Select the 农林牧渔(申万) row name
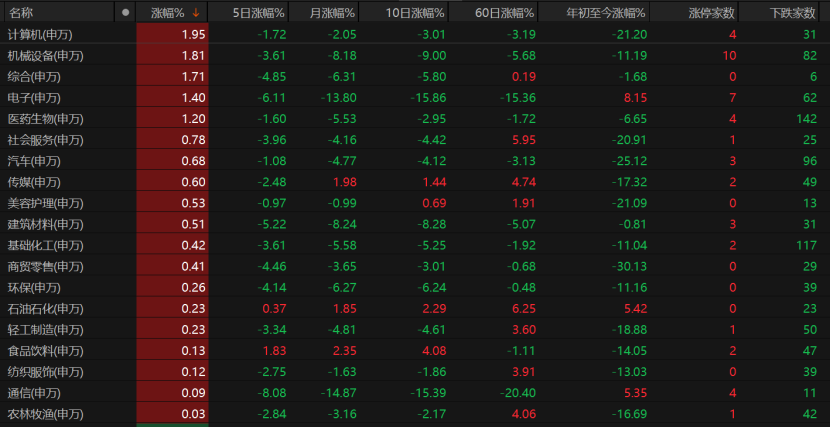Viewport: 831px width, 428px height. tap(46, 414)
